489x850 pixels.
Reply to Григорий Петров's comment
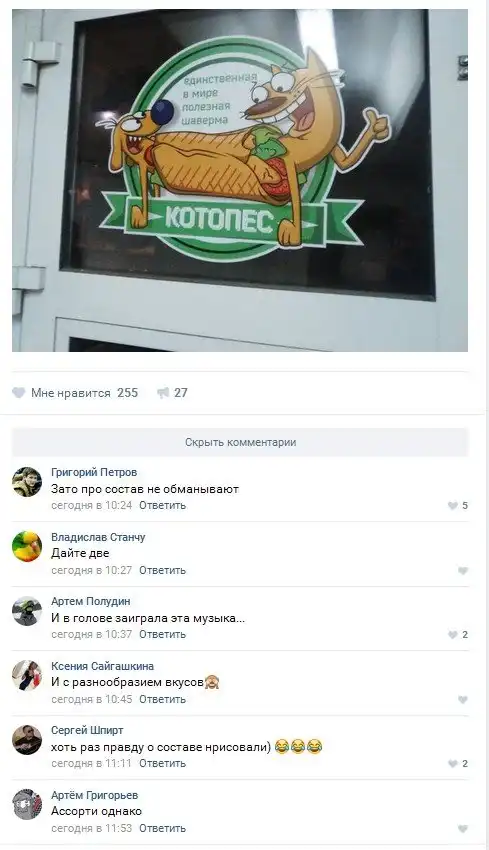(x=162, y=505)
